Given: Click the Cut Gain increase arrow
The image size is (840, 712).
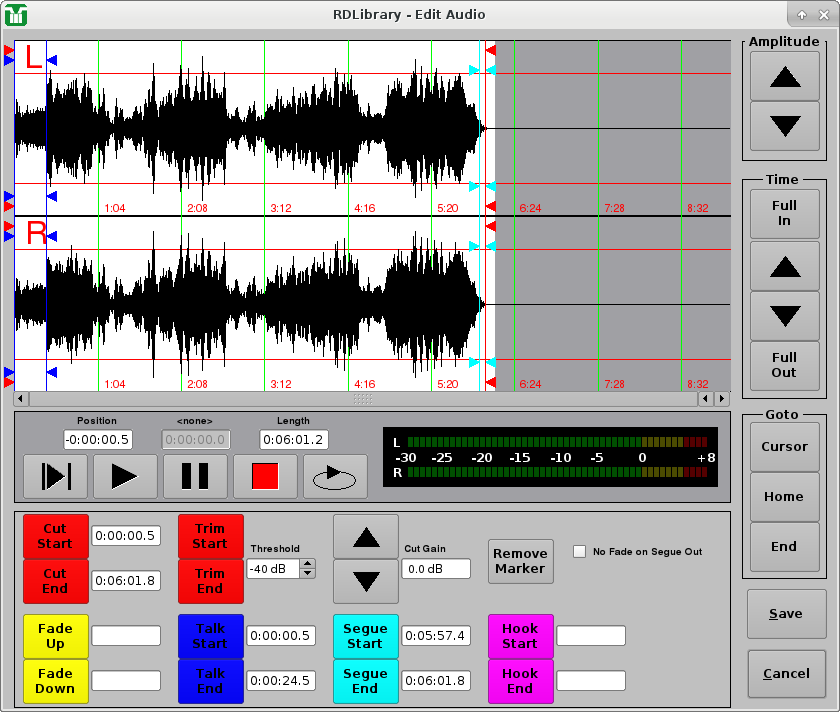Looking at the screenshot, I should click(366, 537).
